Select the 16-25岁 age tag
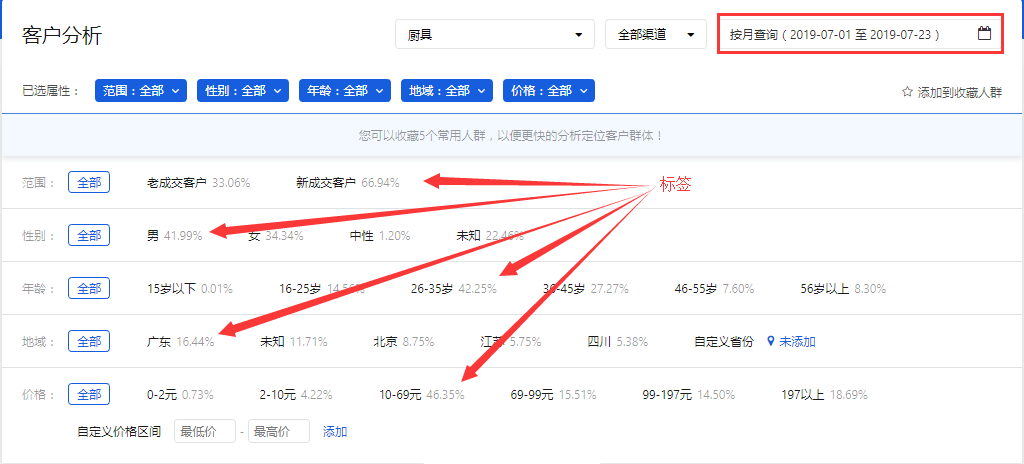The image size is (1024, 464). click(x=321, y=288)
